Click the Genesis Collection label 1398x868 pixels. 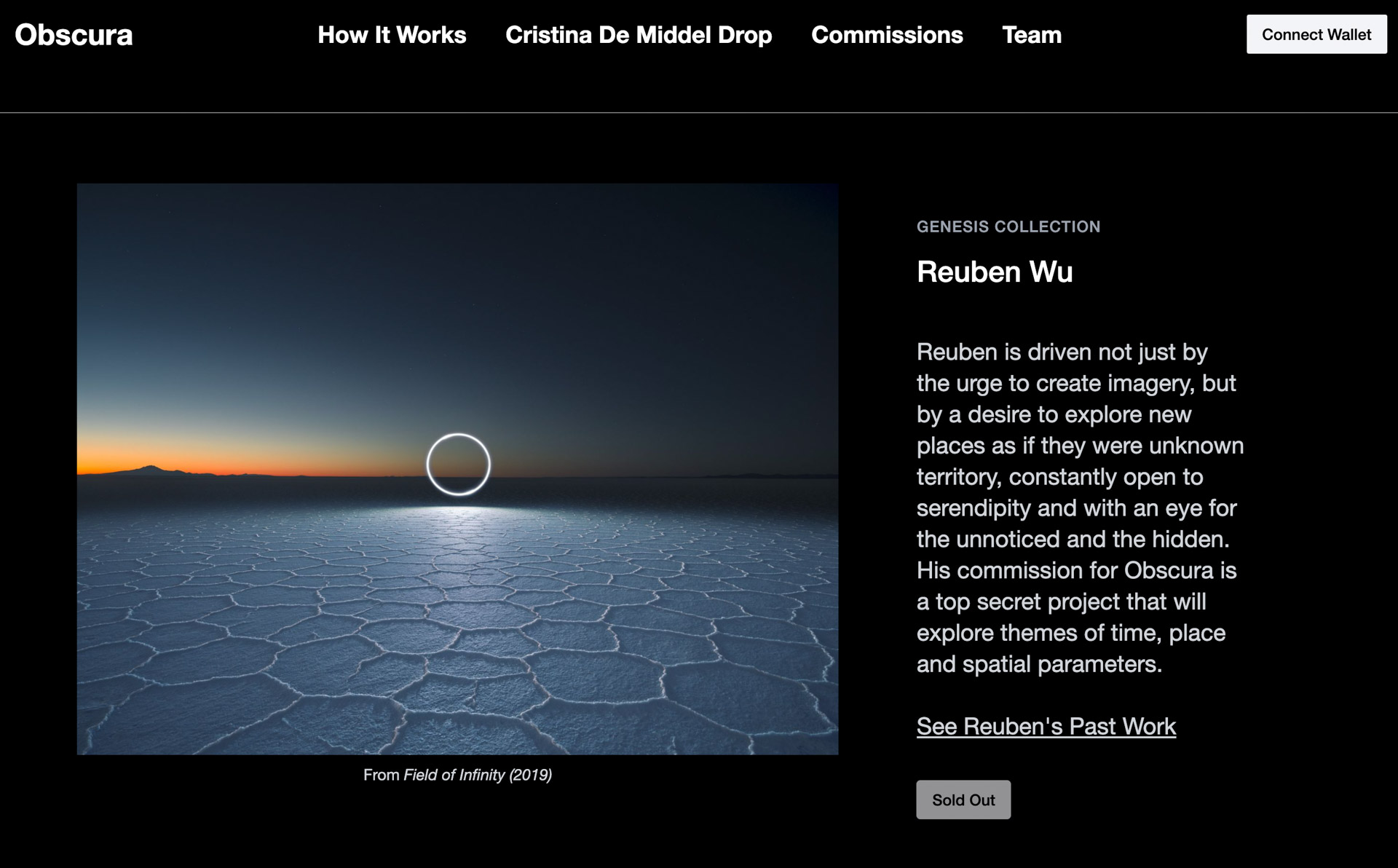click(1008, 226)
